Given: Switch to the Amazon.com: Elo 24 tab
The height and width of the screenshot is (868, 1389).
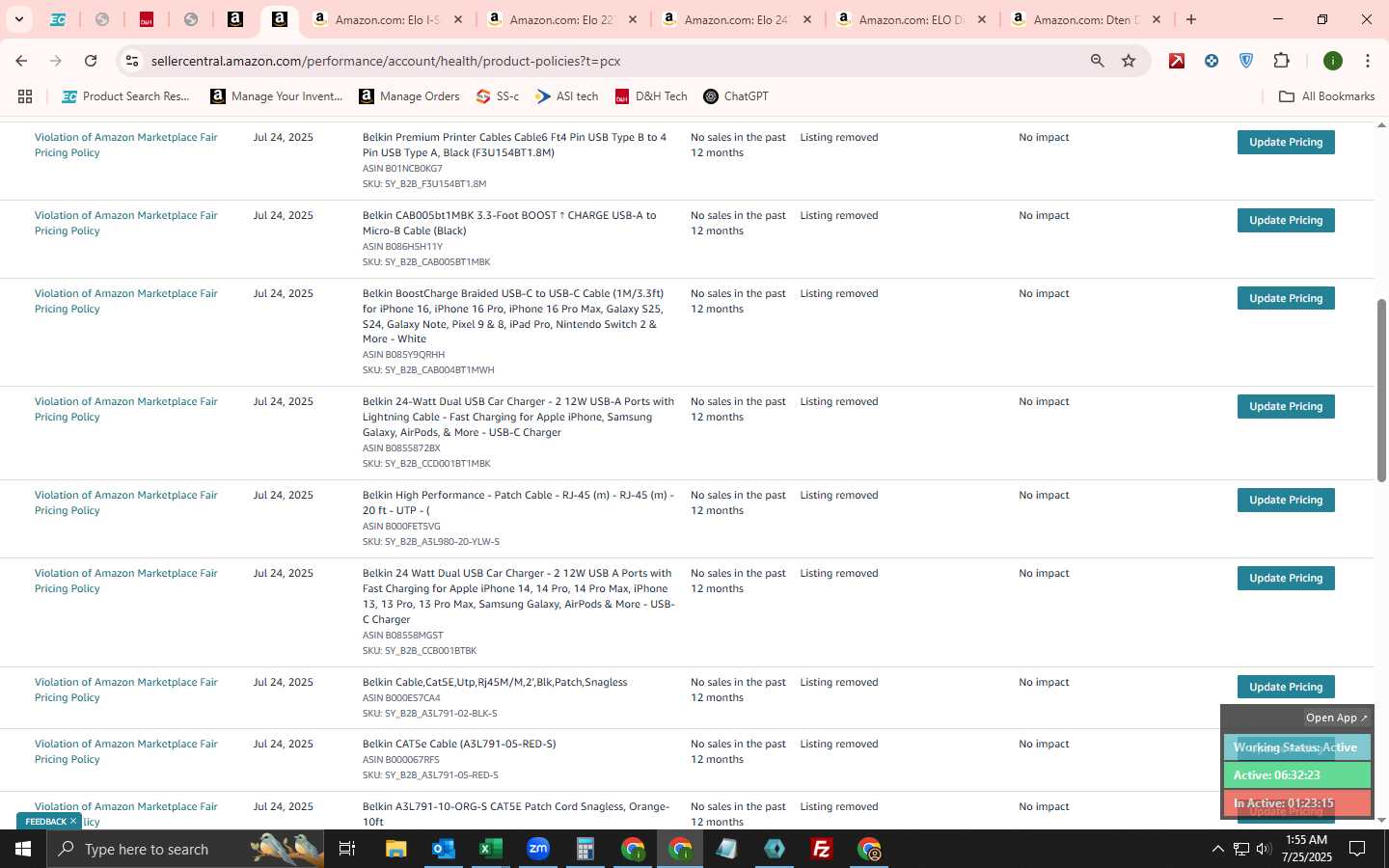Looking at the screenshot, I should coord(737,19).
